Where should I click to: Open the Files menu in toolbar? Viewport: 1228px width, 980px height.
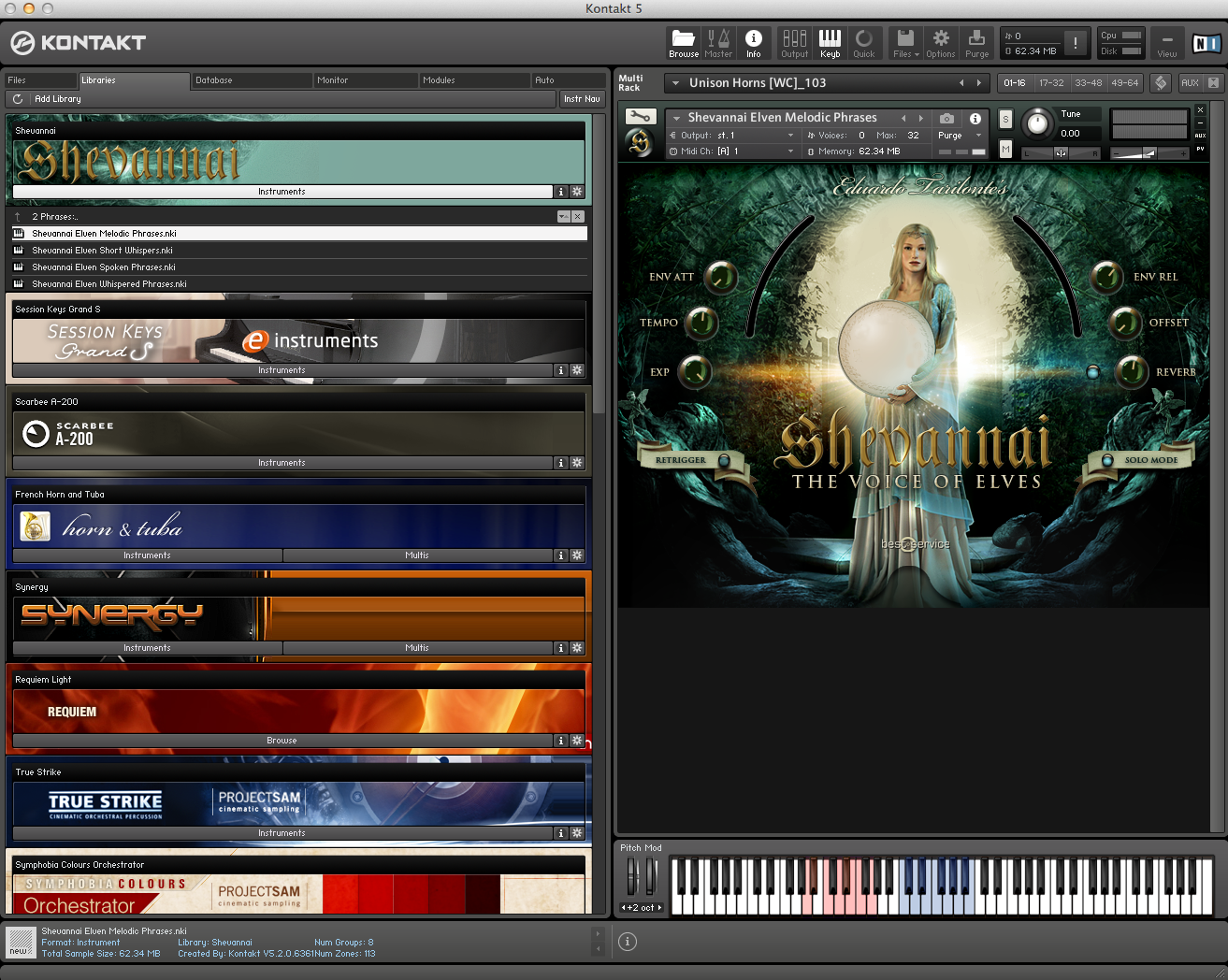(x=905, y=43)
